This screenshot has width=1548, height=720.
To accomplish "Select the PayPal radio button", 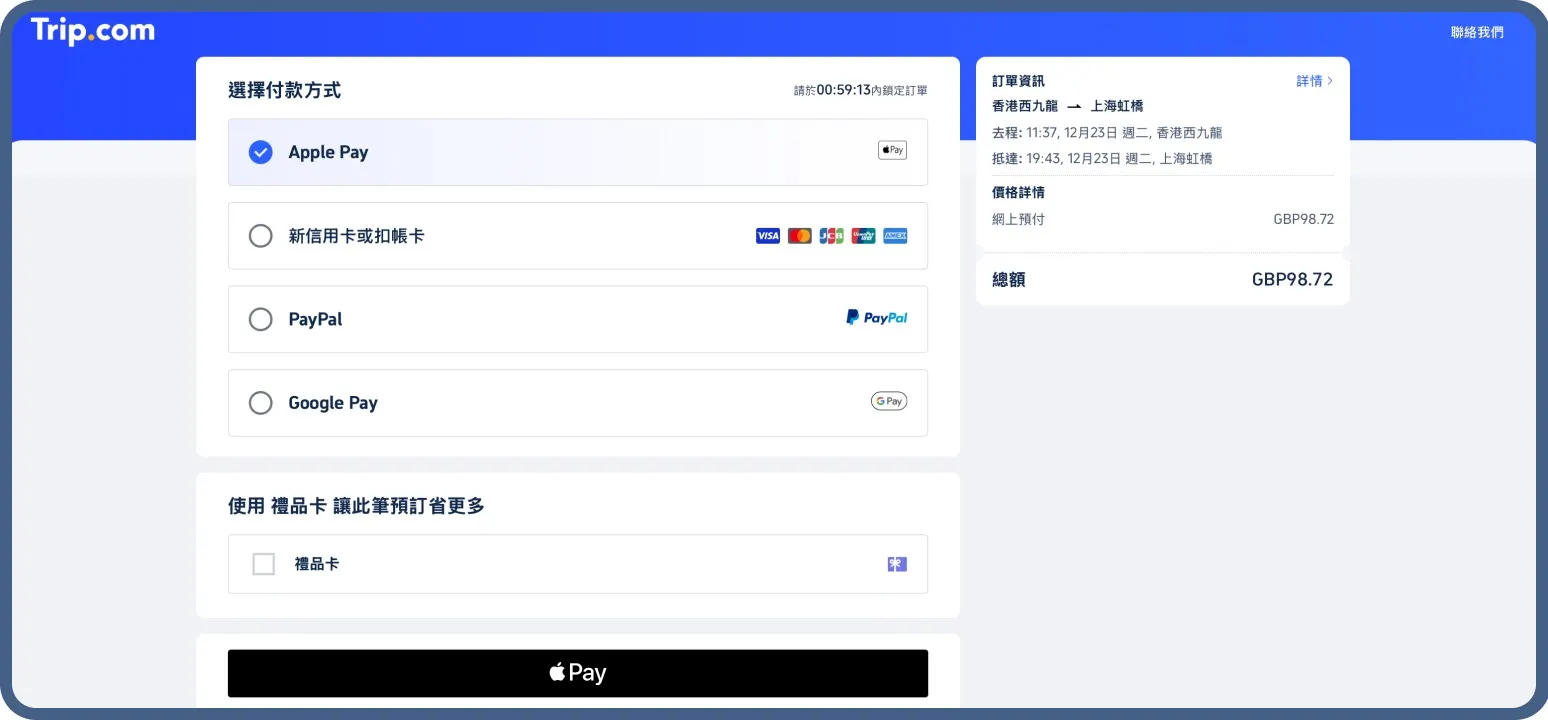I will pos(261,319).
